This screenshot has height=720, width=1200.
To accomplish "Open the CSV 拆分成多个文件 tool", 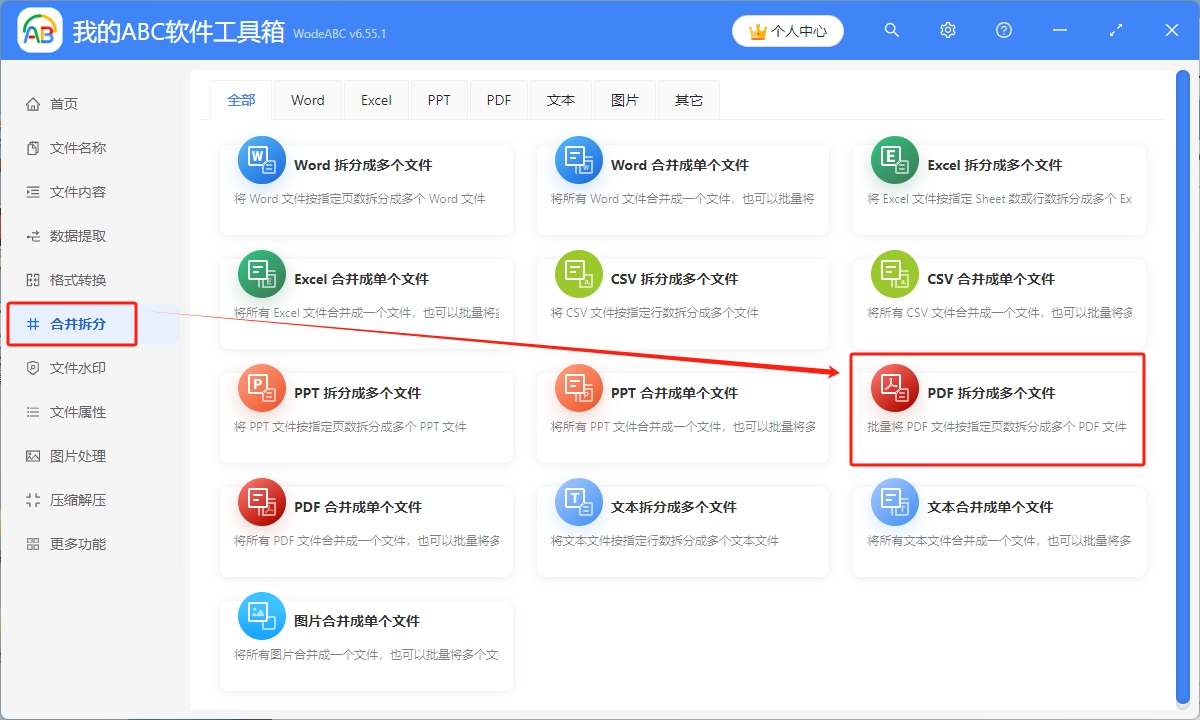I will point(682,302).
